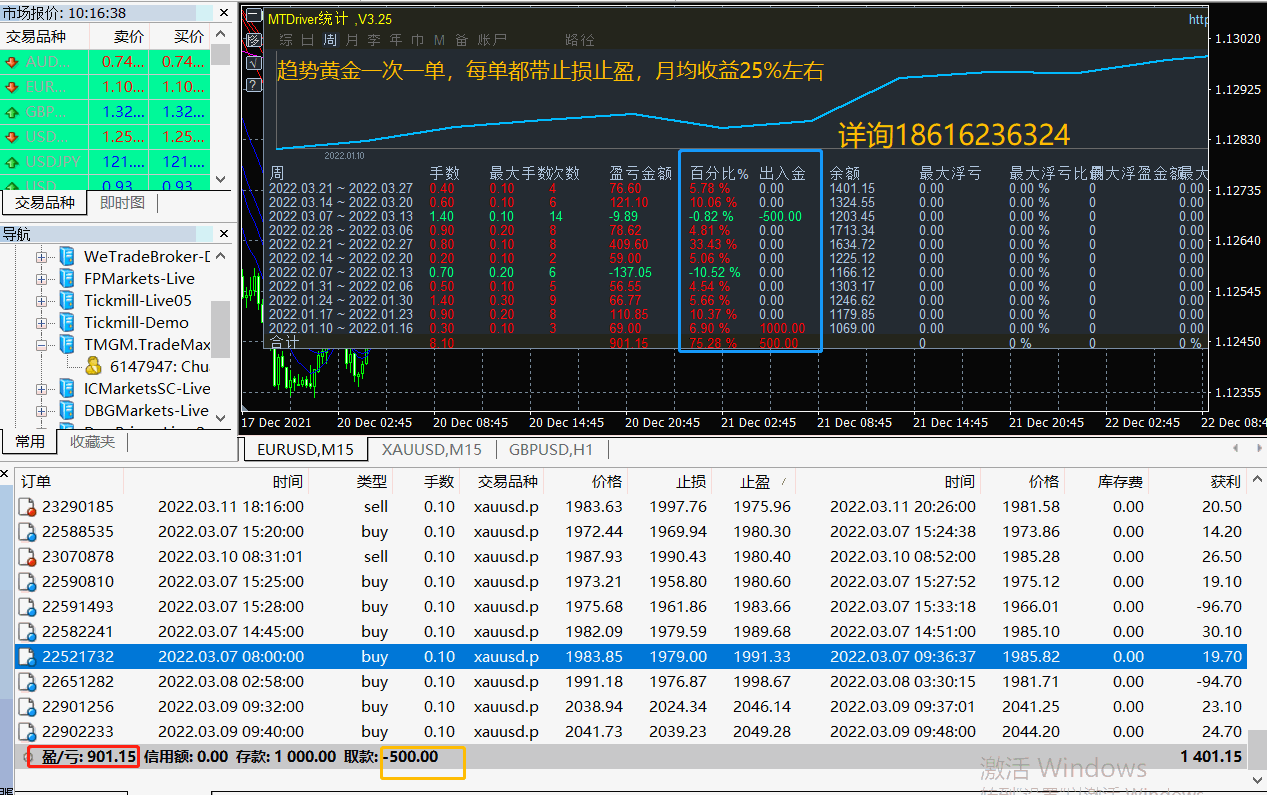This screenshot has width=1267, height=795.
Task: Click the FPMarkets-Live server icon
Action: tap(67, 278)
